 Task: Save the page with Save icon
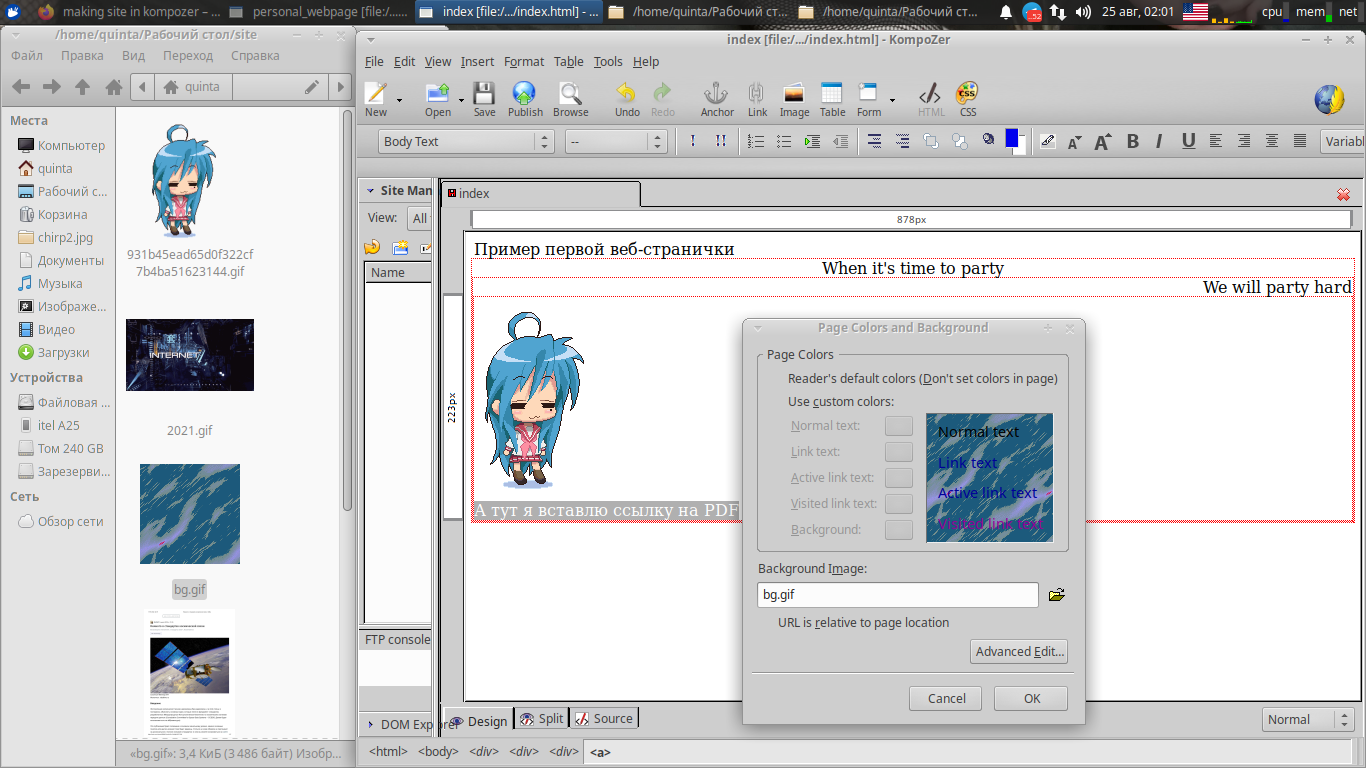pyautogui.click(x=484, y=100)
